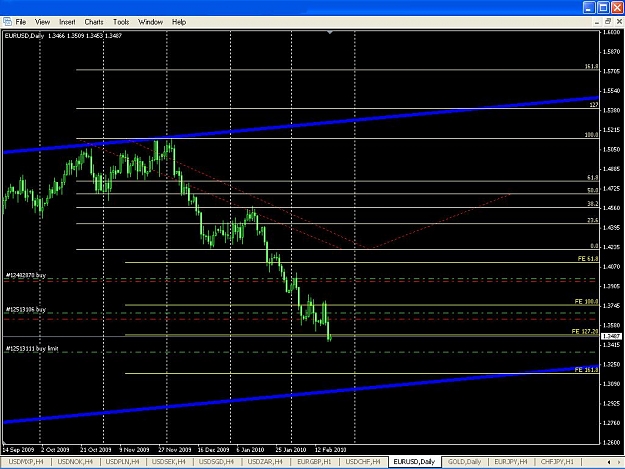Image resolution: width=625 pixels, height=469 pixels.
Task: Click the current price tag 1.3487
Action: coord(612,337)
